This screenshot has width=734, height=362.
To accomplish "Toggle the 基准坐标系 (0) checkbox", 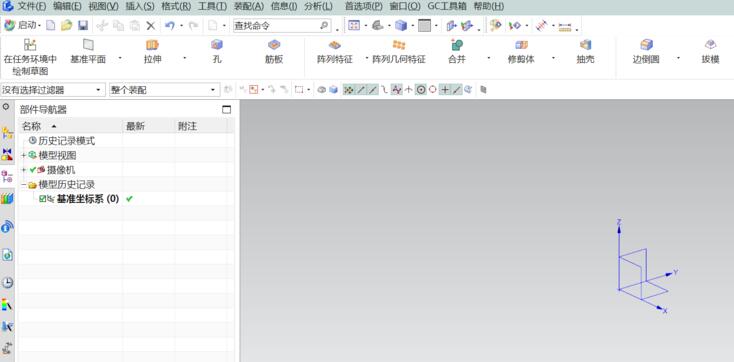I will (43, 199).
